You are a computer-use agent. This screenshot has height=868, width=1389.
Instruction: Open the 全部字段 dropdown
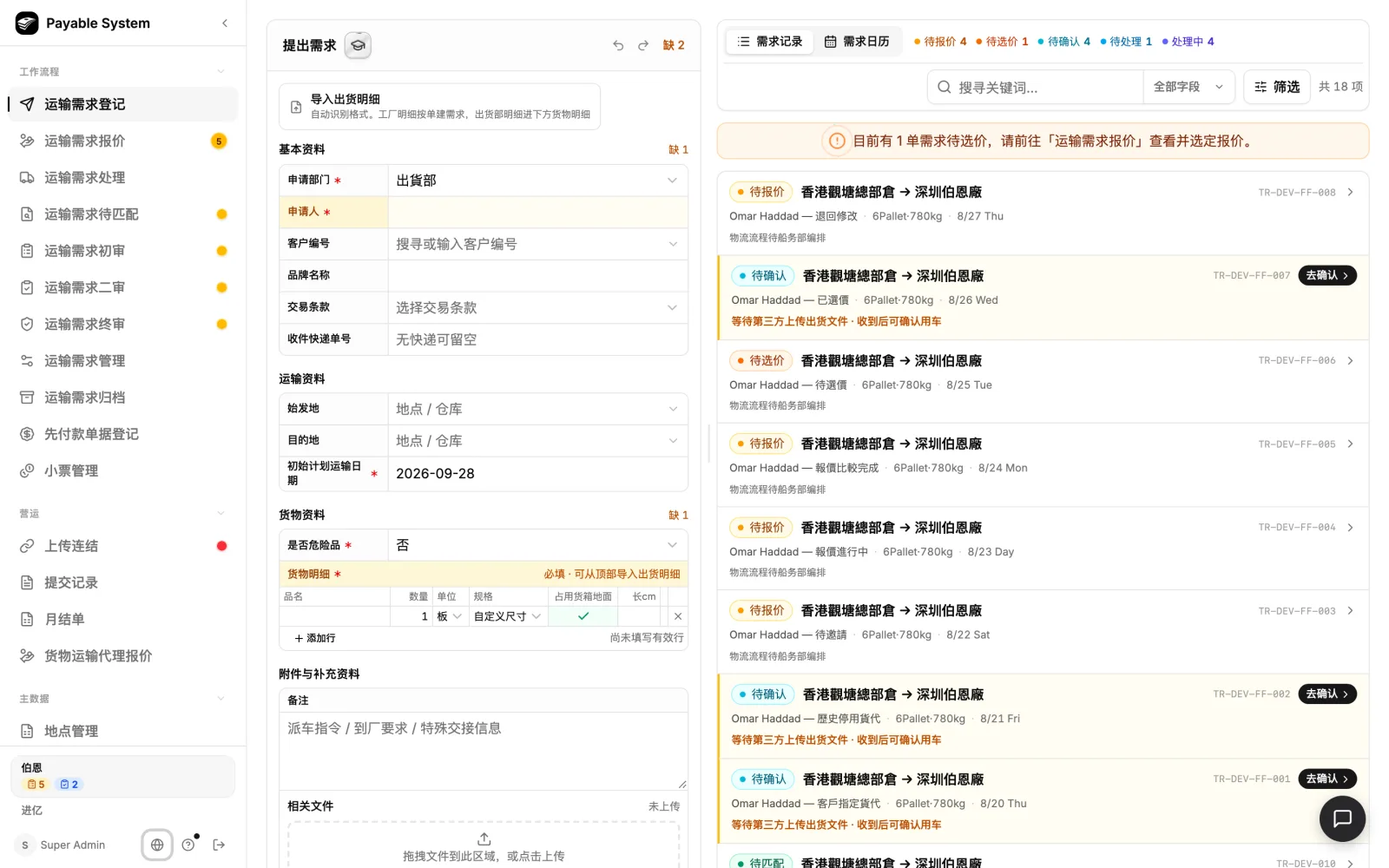coord(1188,87)
